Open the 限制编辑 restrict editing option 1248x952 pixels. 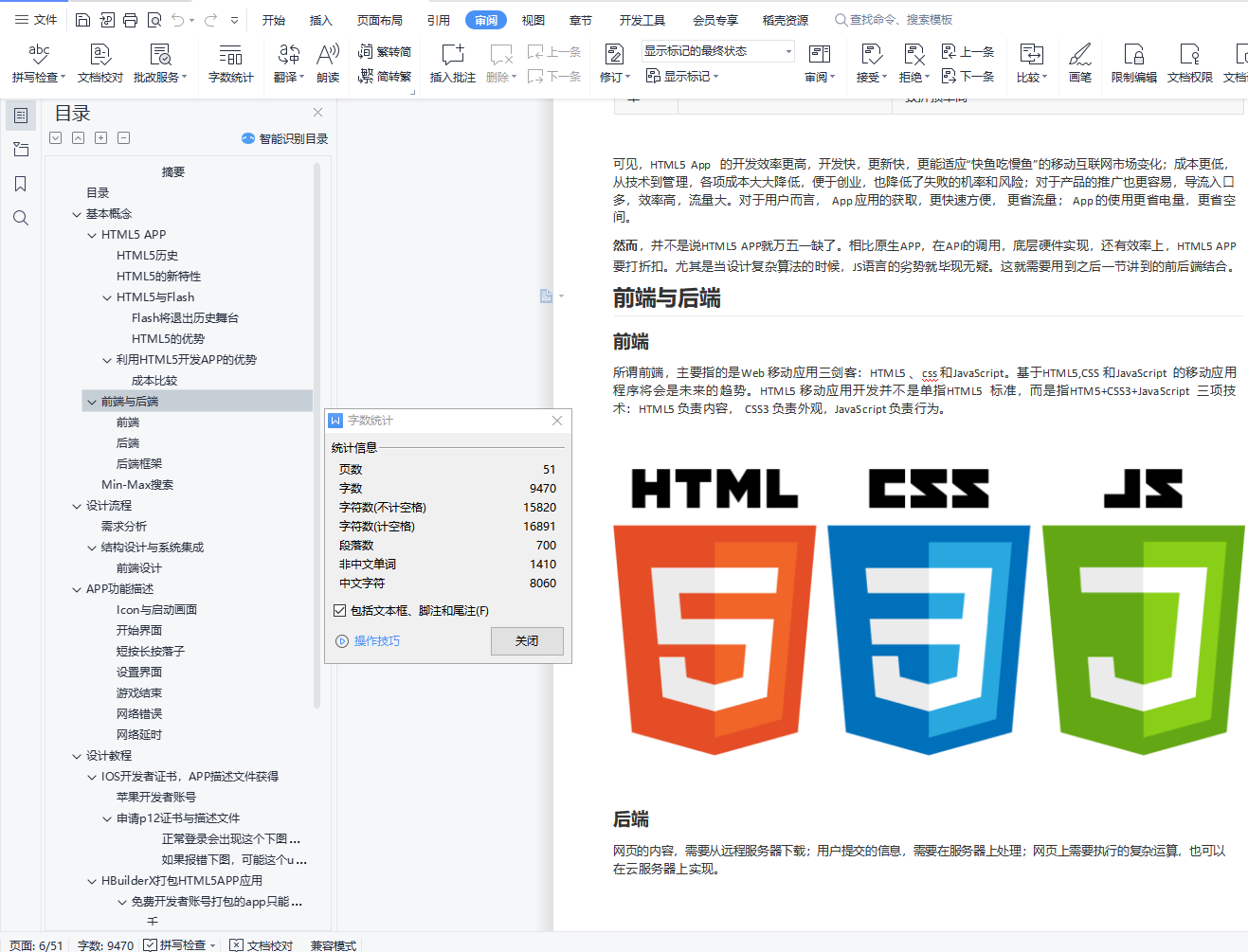(x=1134, y=63)
